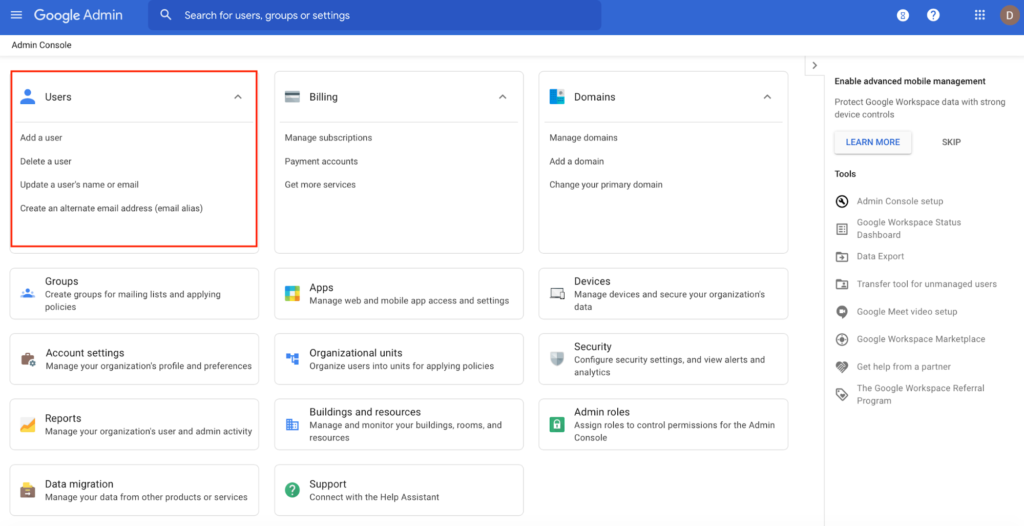The image size is (1024, 526).
Task: Open the Groups card title
Action: pyautogui.click(x=61, y=281)
